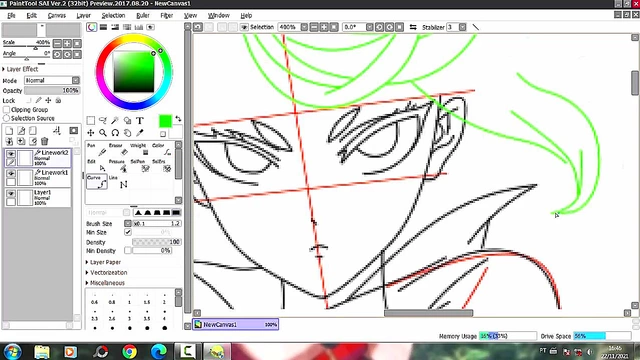
Task: Select the Layer1 layer row
Action: pyautogui.click(x=38, y=198)
